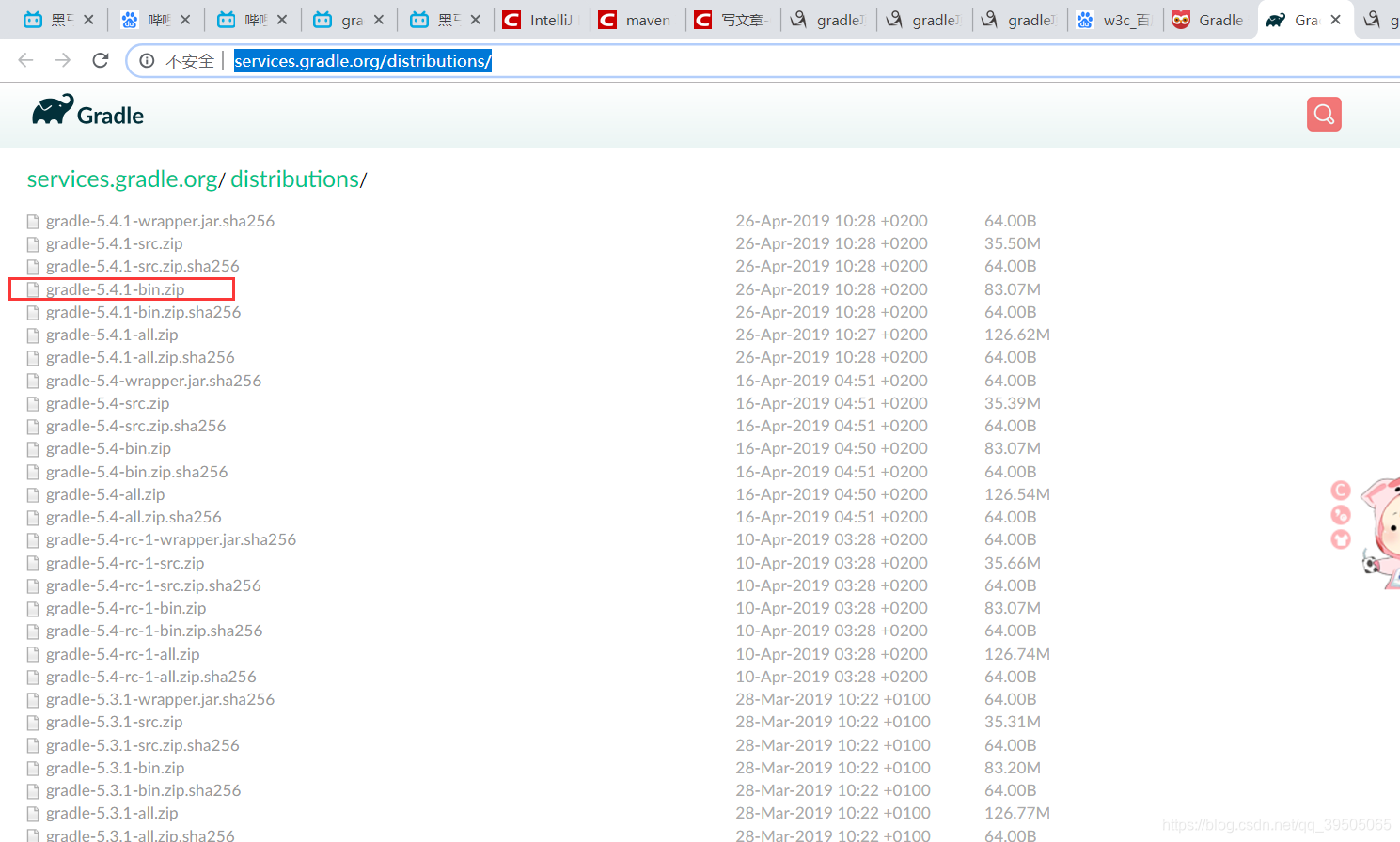This screenshot has height=842, width=1400.
Task: Click file icon beside gradle-5.3.1-src.zip
Action: [33, 723]
